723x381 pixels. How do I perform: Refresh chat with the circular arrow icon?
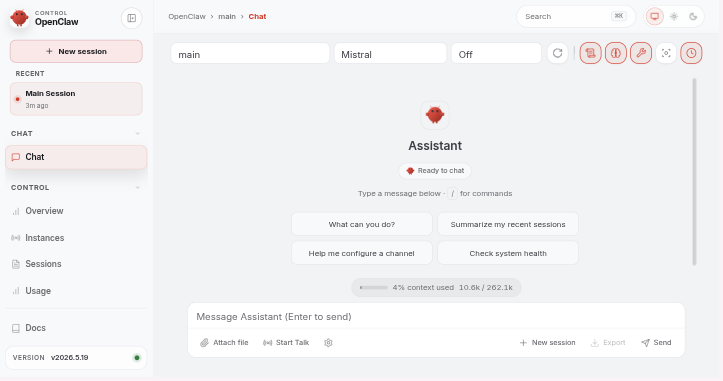pos(557,53)
